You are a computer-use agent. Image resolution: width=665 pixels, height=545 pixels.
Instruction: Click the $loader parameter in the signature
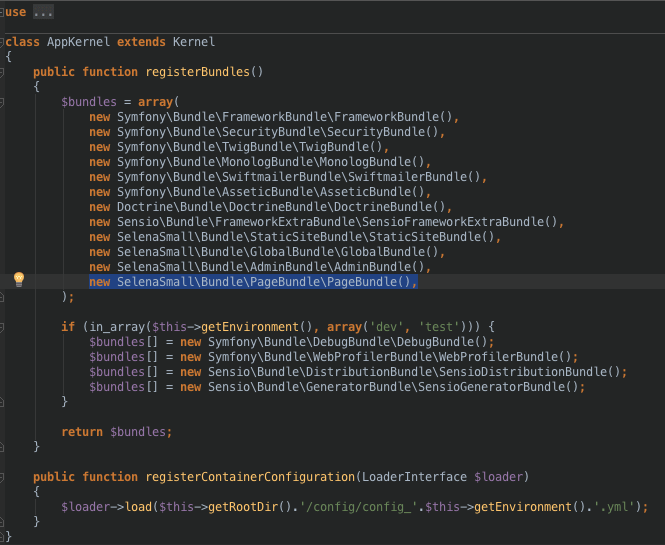pyautogui.click(x=498, y=477)
